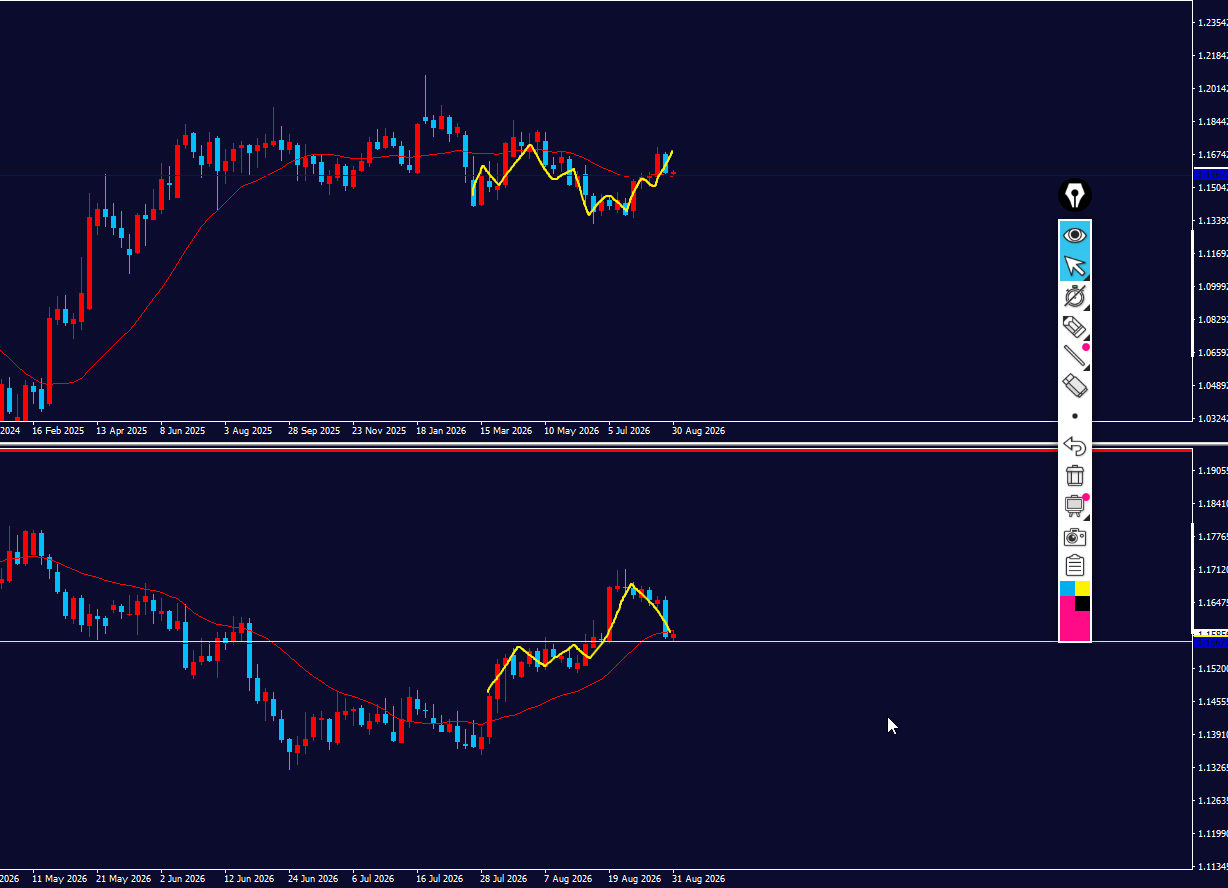This screenshot has width=1228, height=888.
Task: Clear drawings with the trash can
Action: (1075, 476)
